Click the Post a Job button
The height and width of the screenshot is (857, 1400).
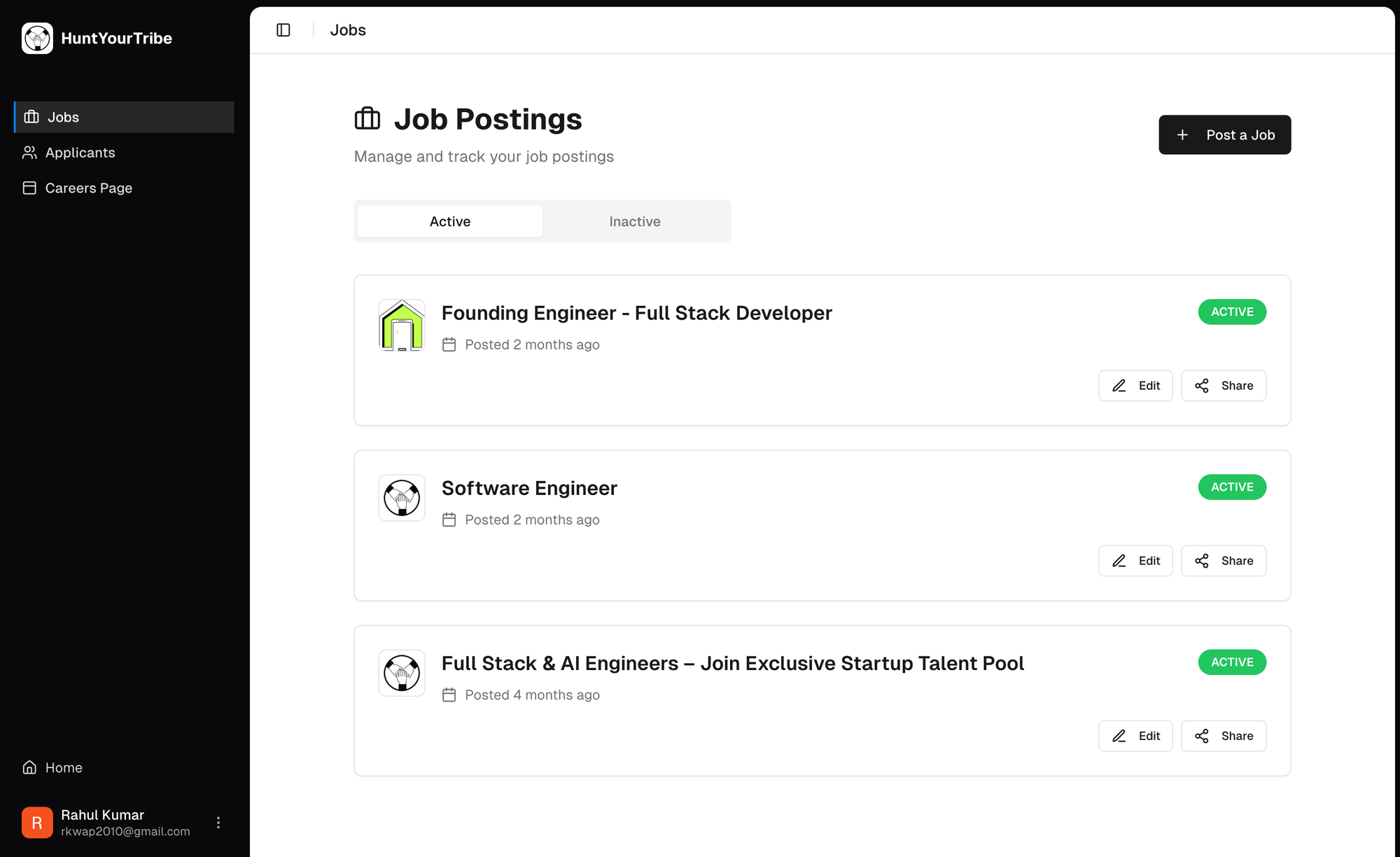point(1224,134)
